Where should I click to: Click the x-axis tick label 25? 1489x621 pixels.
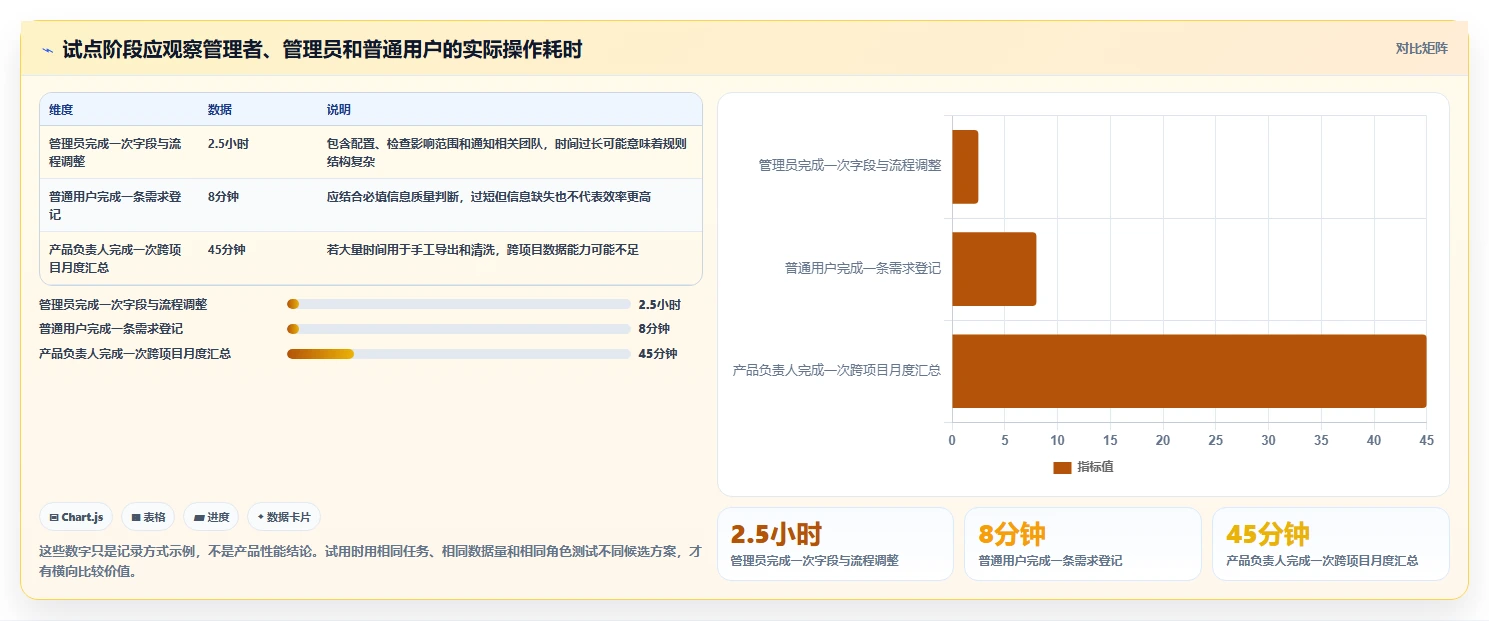coord(1216,441)
